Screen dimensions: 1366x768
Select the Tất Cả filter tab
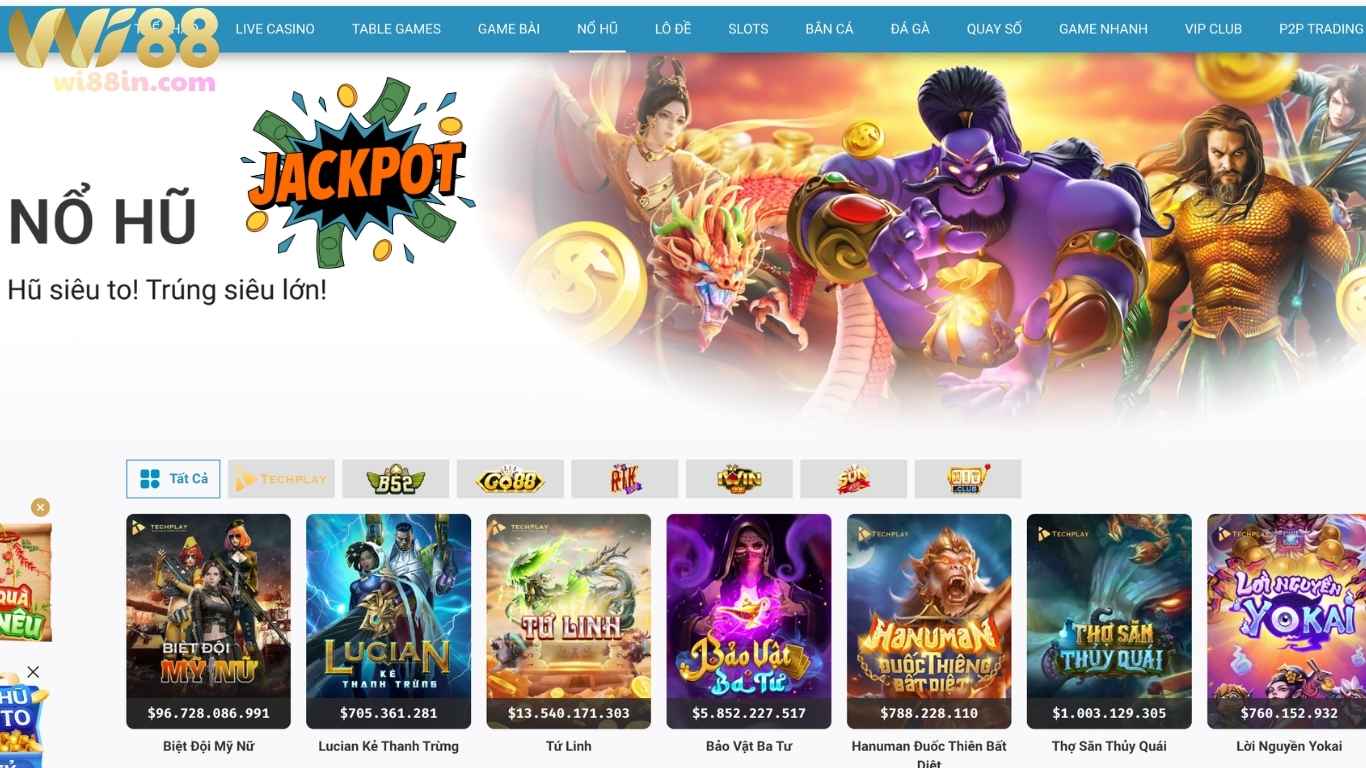tap(173, 479)
